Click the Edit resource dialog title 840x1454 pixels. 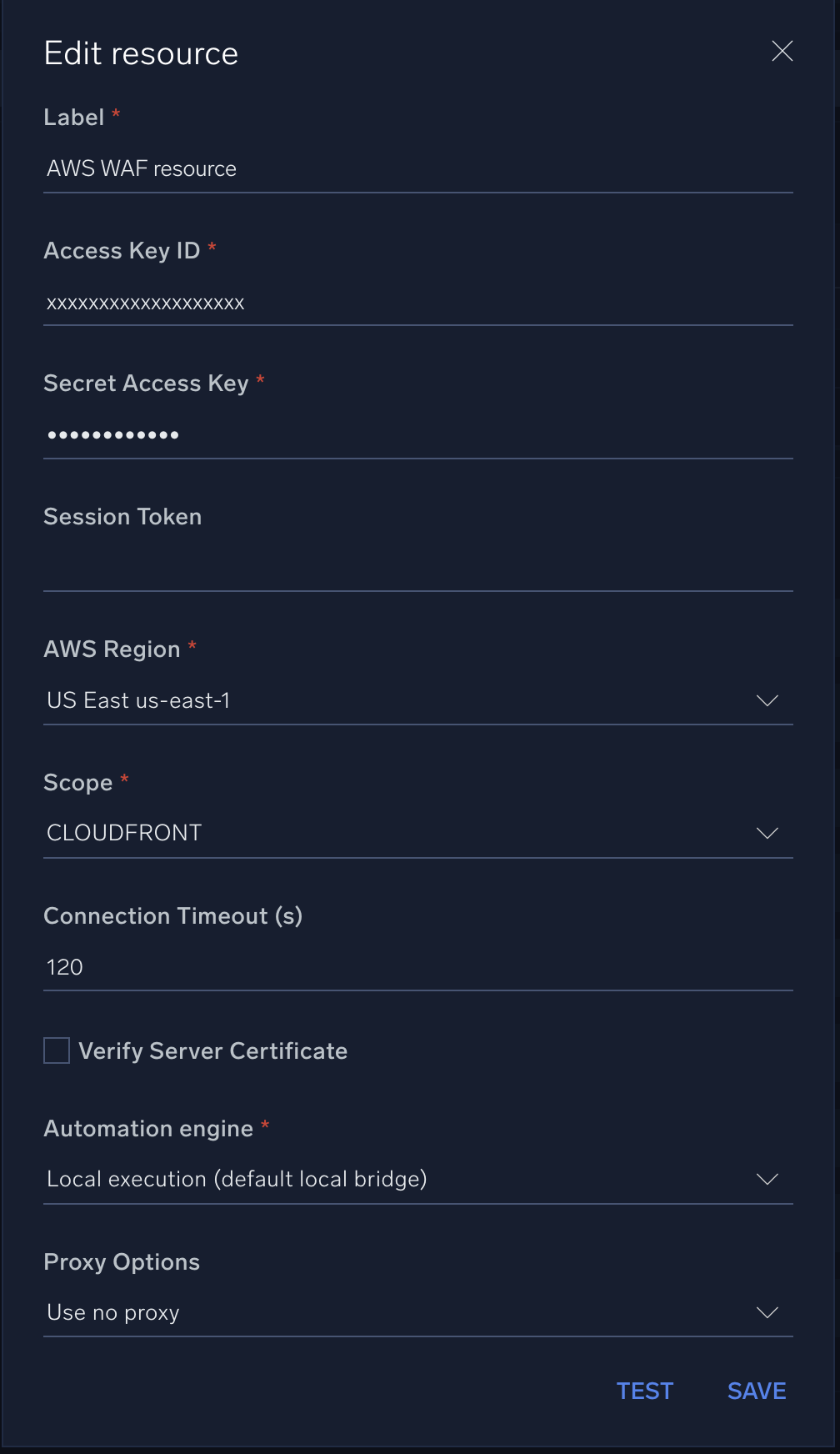[141, 52]
